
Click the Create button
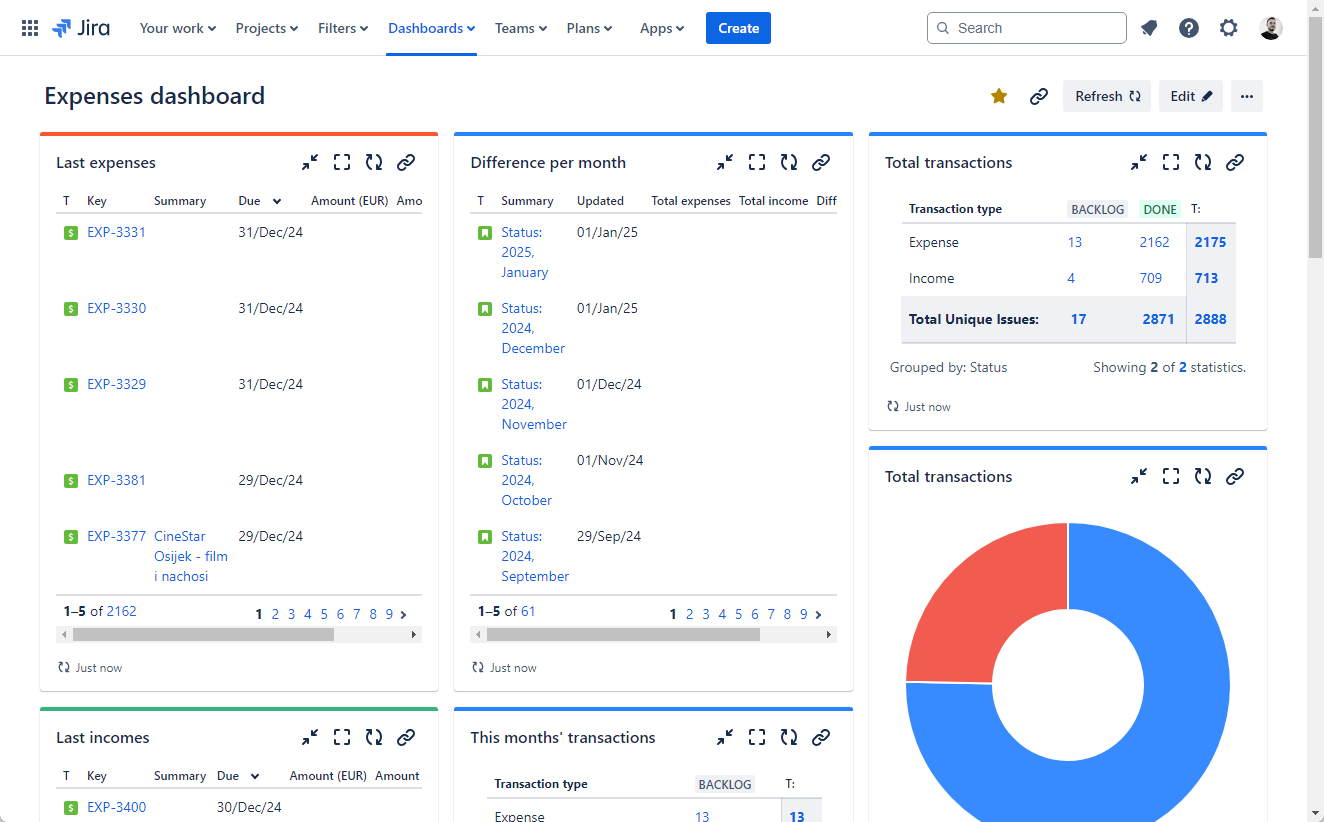click(x=738, y=27)
